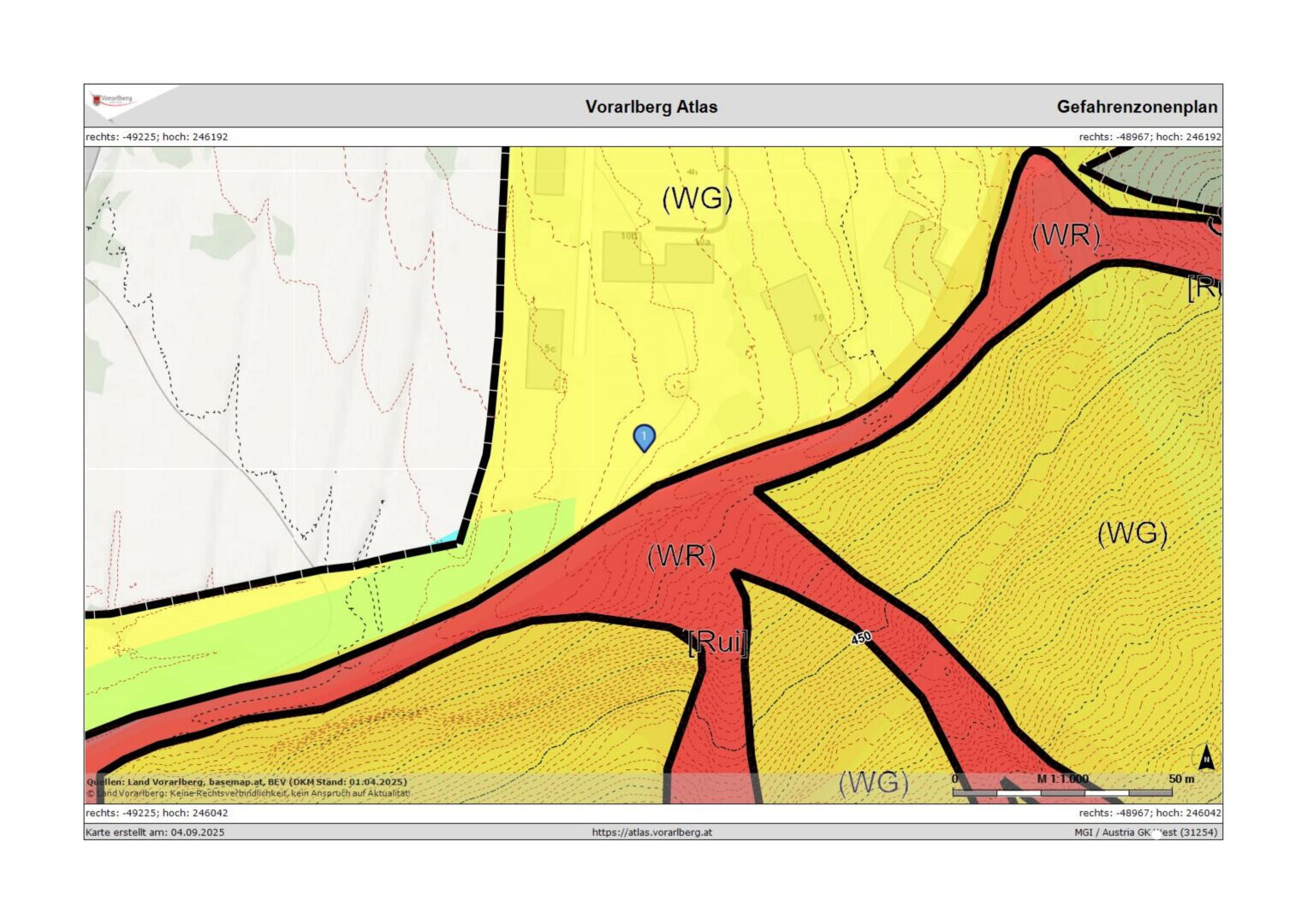1307x924 pixels.
Task: Click the M 1:1.000 scale text
Action: coord(1062,779)
